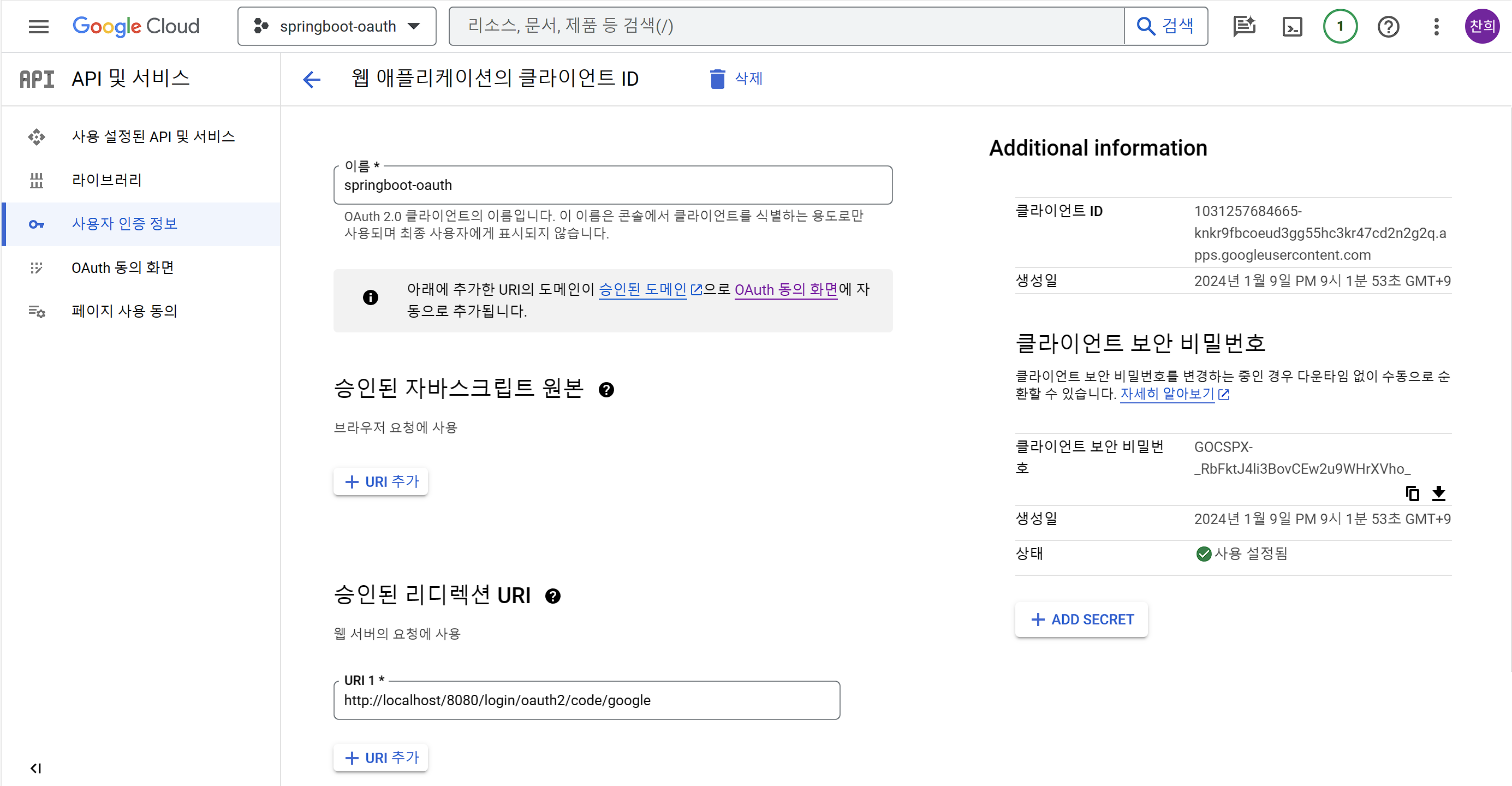
Task: Open the three-dot settings menu
Action: coord(1436,26)
